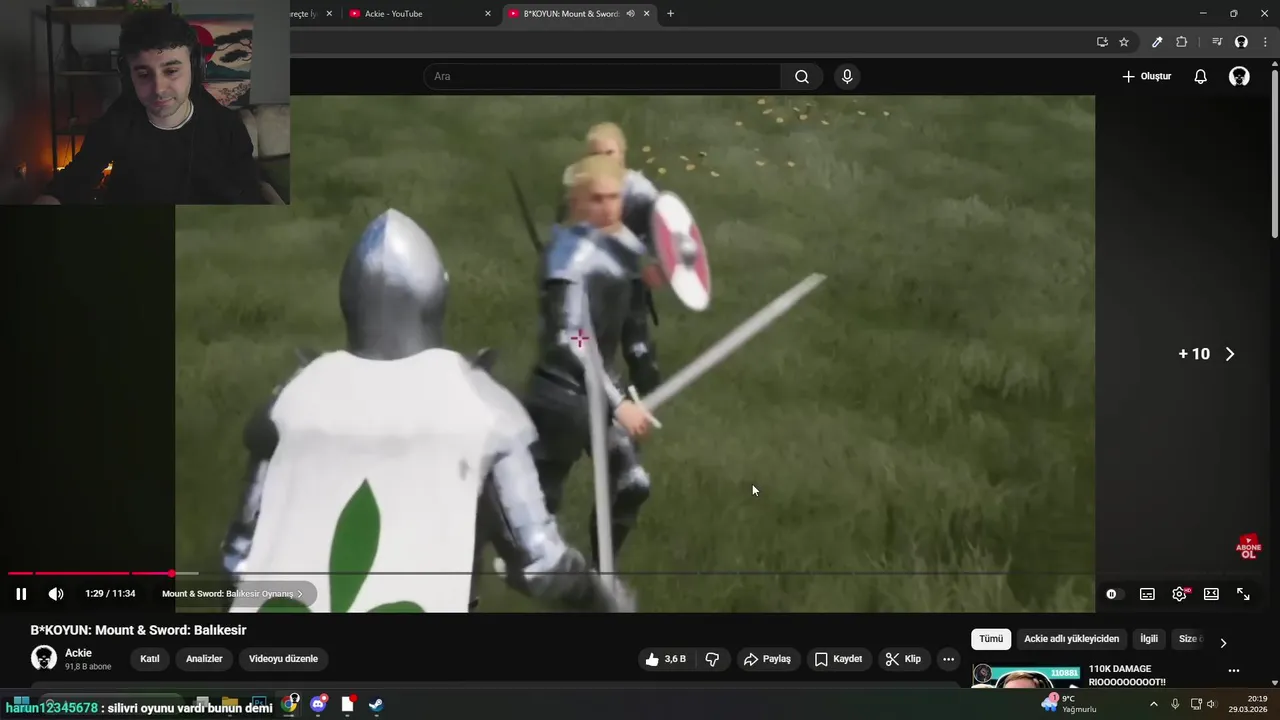This screenshot has width=1280, height=720.
Task: Click the microphone tray icon
Action: (1175, 704)
